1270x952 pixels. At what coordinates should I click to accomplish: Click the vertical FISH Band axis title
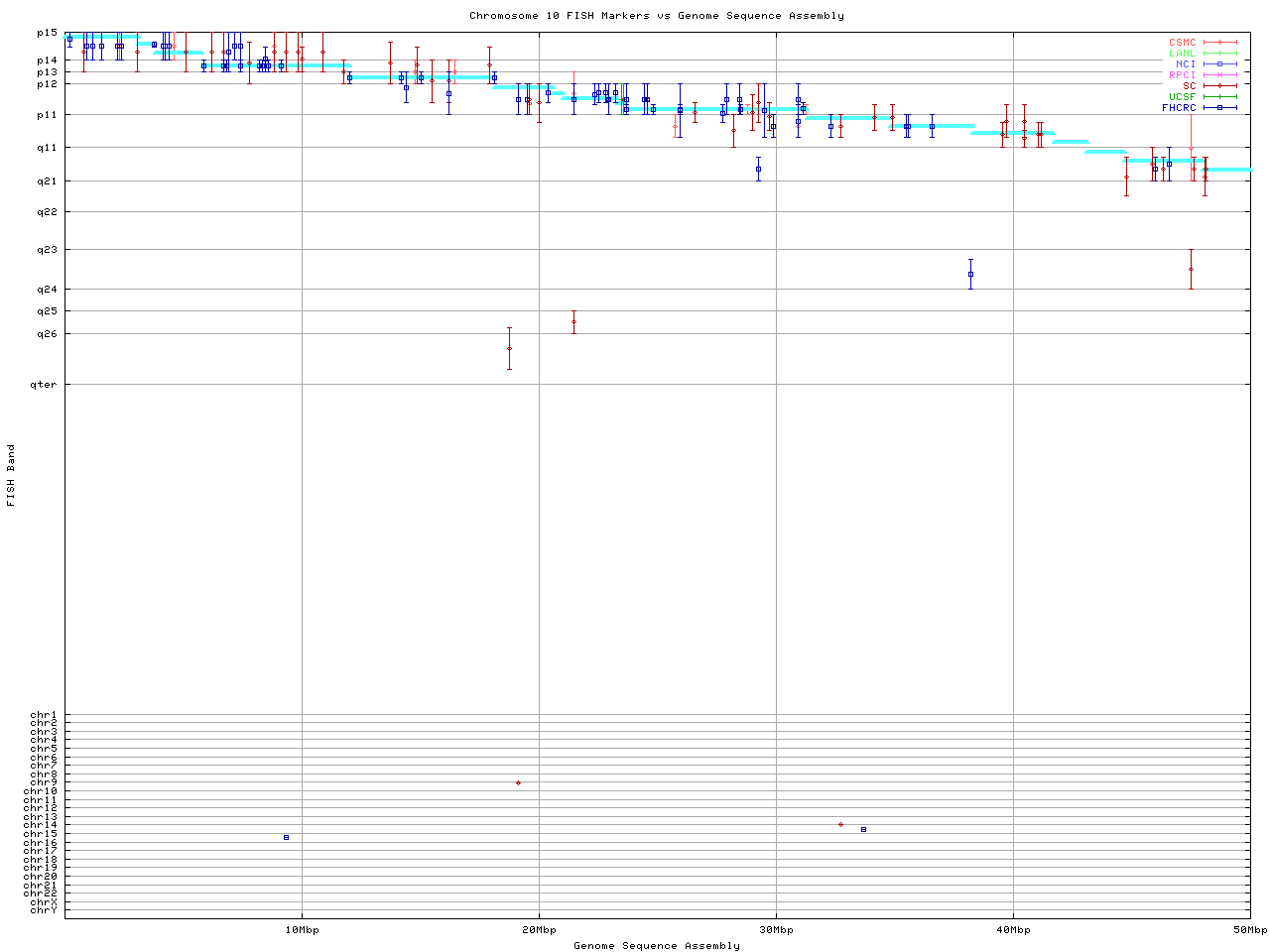coord(12,475)
